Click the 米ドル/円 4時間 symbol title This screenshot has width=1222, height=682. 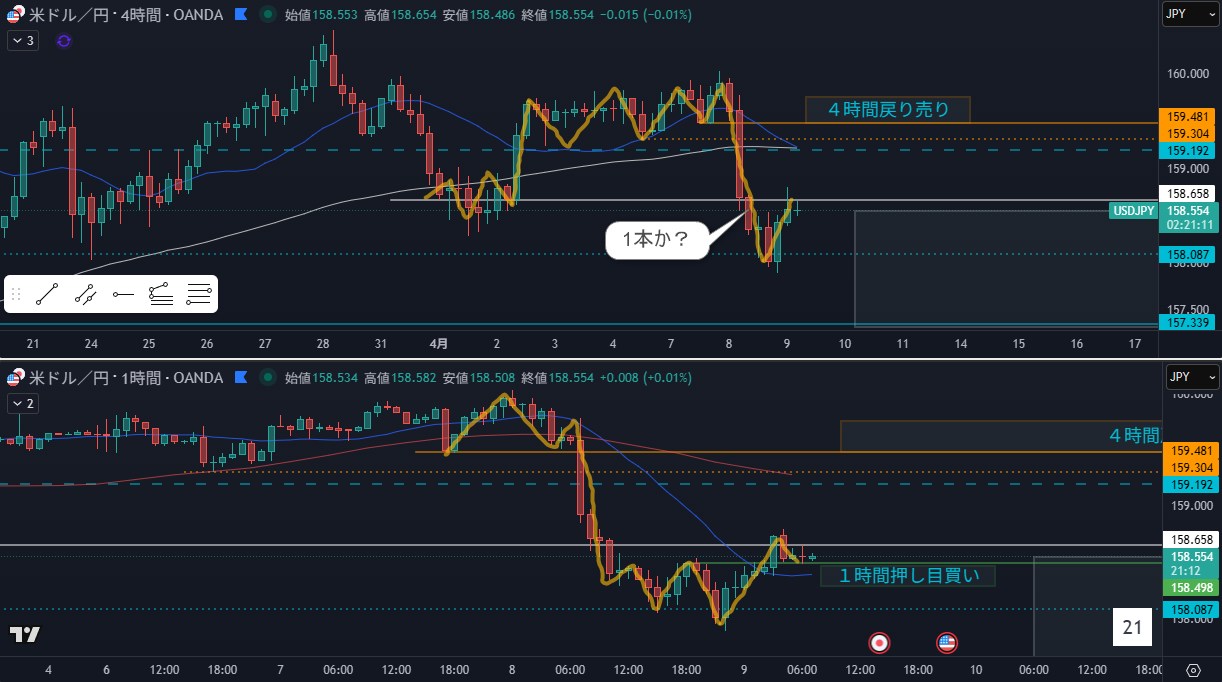pyautogui.click(x=125, y=15)
